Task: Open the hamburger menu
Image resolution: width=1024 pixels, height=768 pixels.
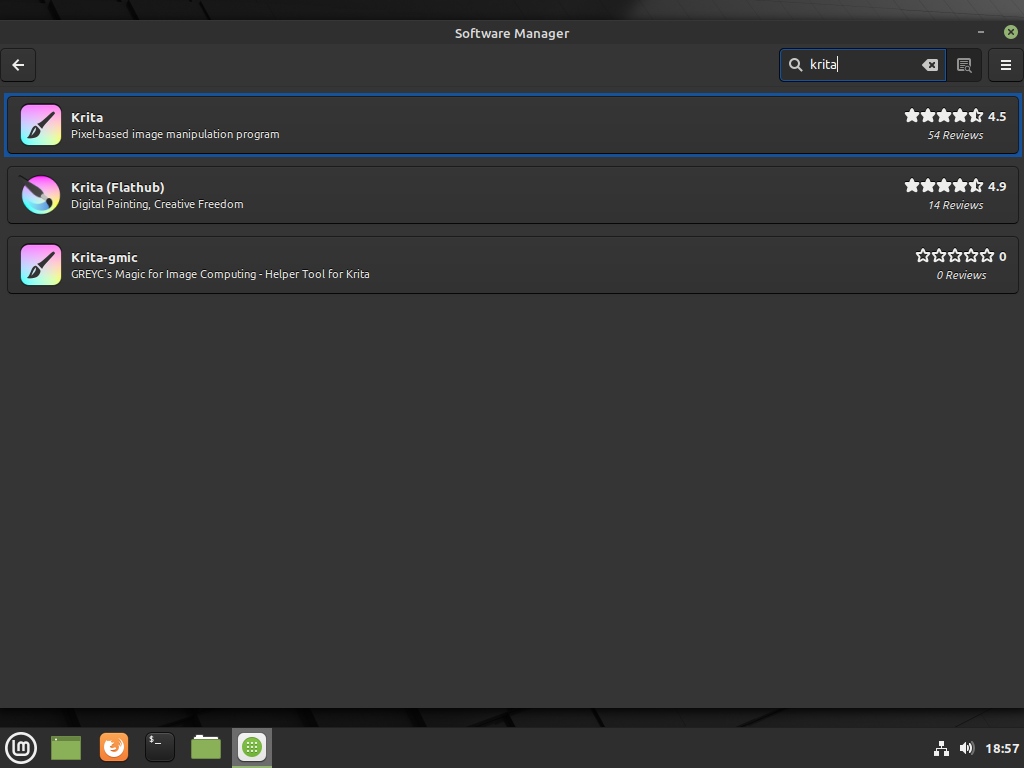Action: tap(1006, 65)
